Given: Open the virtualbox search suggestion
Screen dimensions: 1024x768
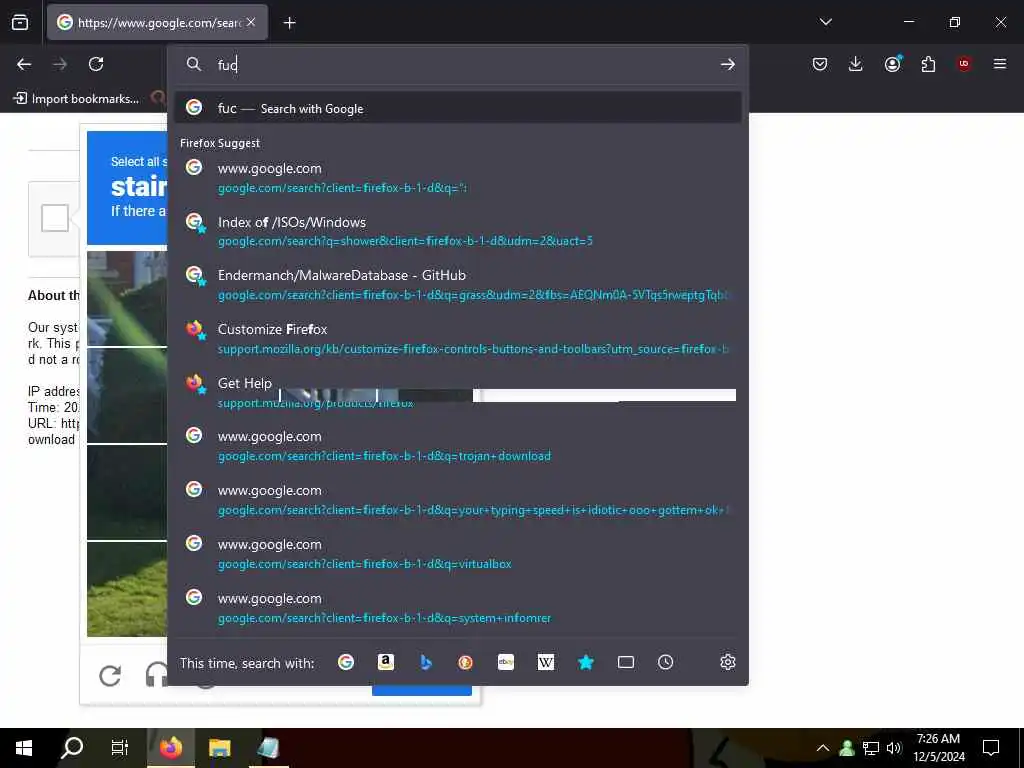Looking at the screenshot, I should click(x=458, y=554).
